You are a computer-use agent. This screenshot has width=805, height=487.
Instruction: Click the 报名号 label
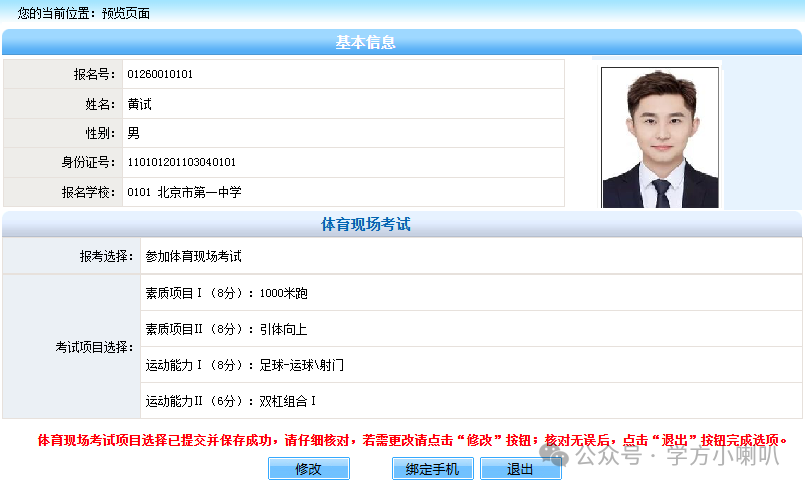[94, 74]
